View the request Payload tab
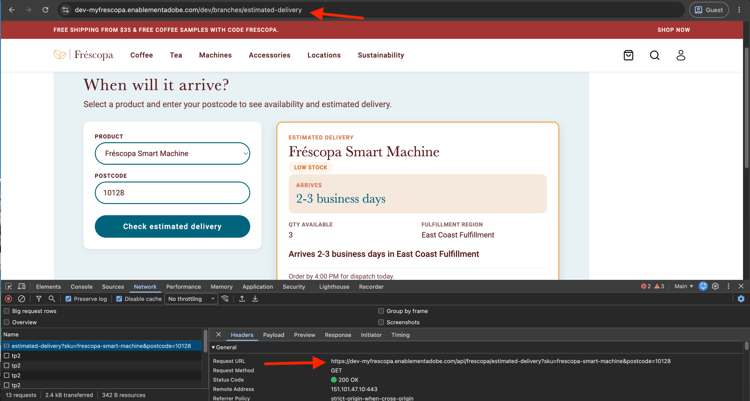The width and height of the screenshot is (750, 401). point(273,335)
